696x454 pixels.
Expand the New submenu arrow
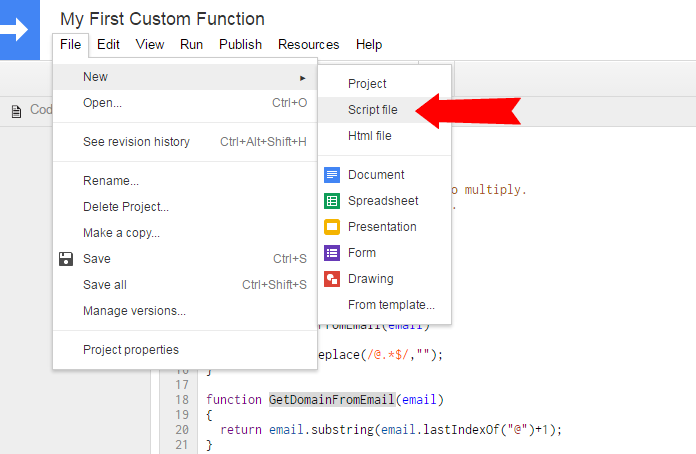[x=303, y=77]
